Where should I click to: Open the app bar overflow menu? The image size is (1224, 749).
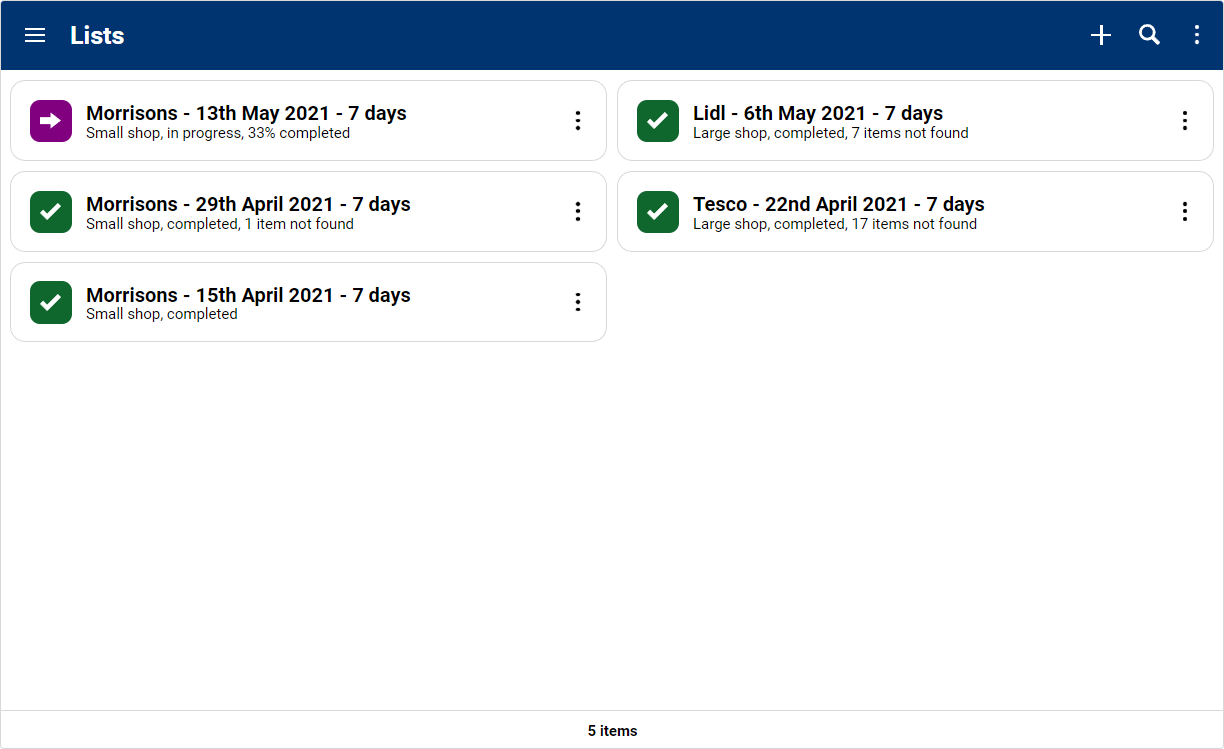click(x=1197, y=36)
